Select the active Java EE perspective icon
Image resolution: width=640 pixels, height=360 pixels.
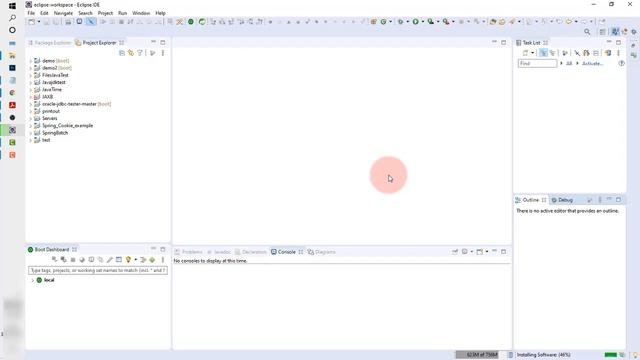pyautogui.click(x=615, y=32)
